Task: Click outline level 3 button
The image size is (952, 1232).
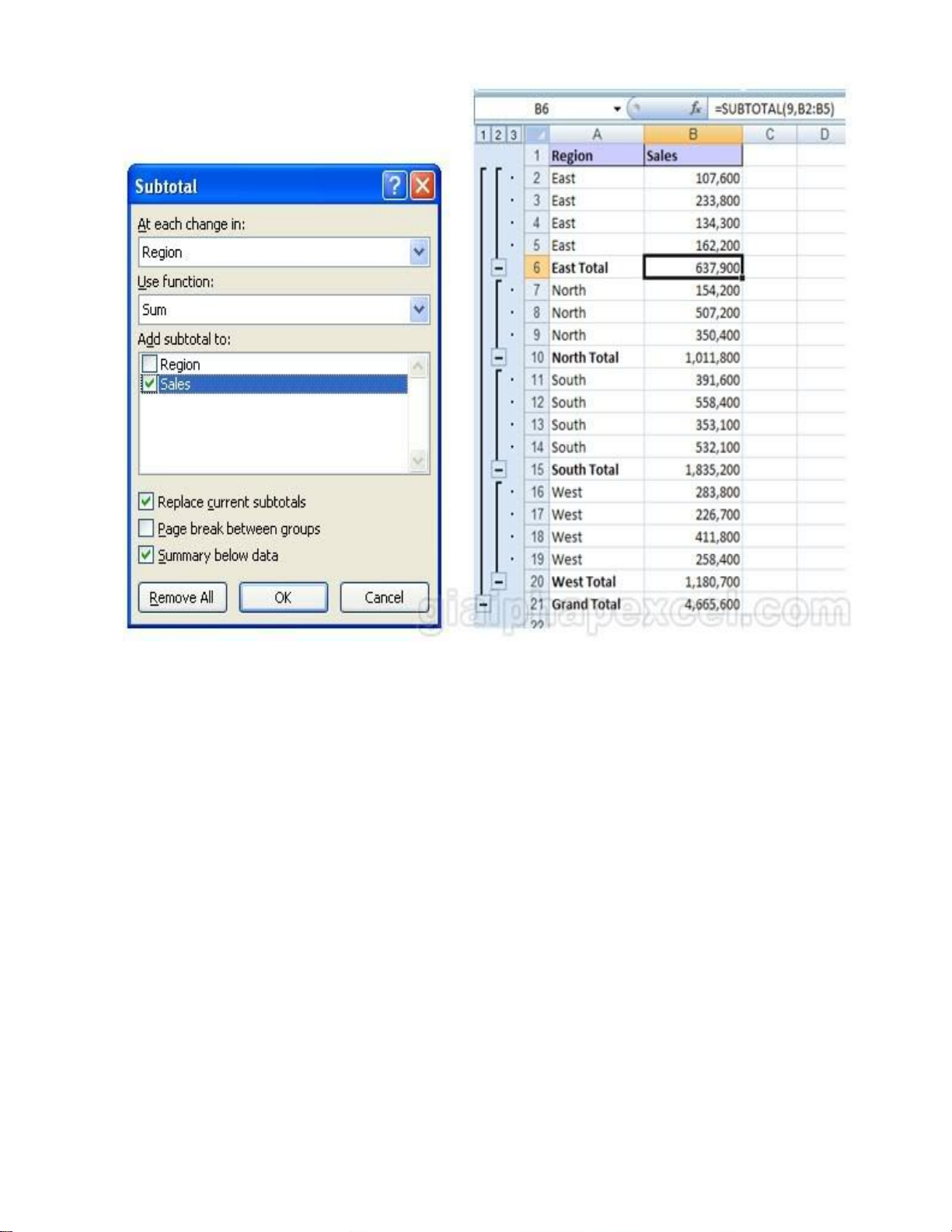Action: [513, 134]
